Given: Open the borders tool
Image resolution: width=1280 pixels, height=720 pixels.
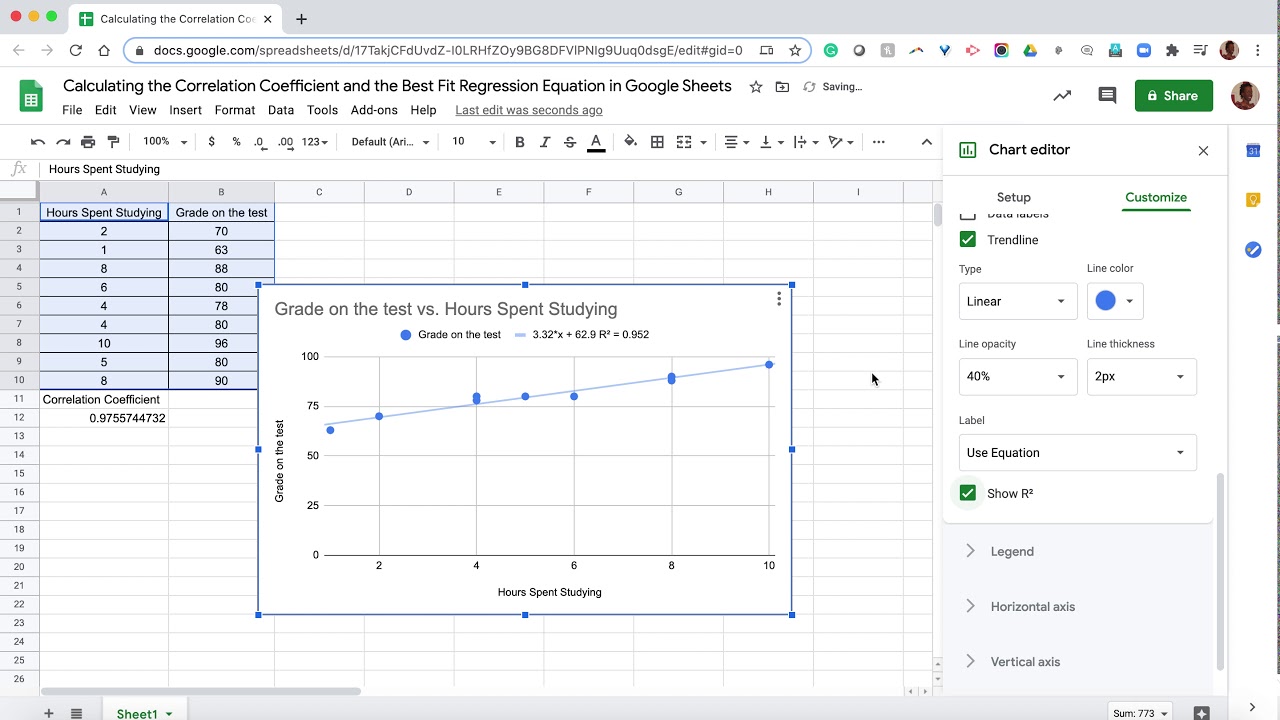Looking at the screenshot, I should click(657, 142).
